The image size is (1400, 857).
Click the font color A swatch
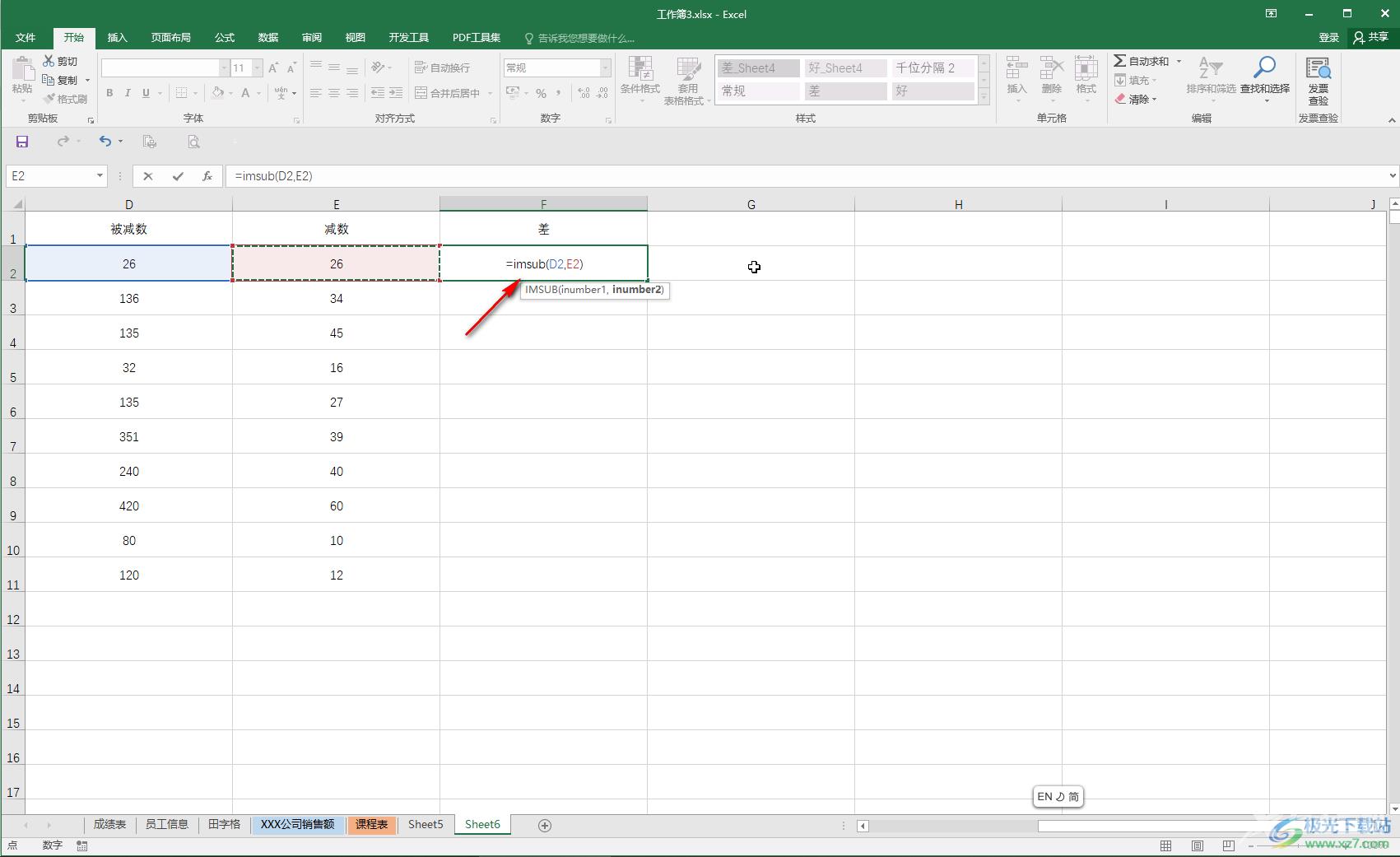[x=245, y=93]
